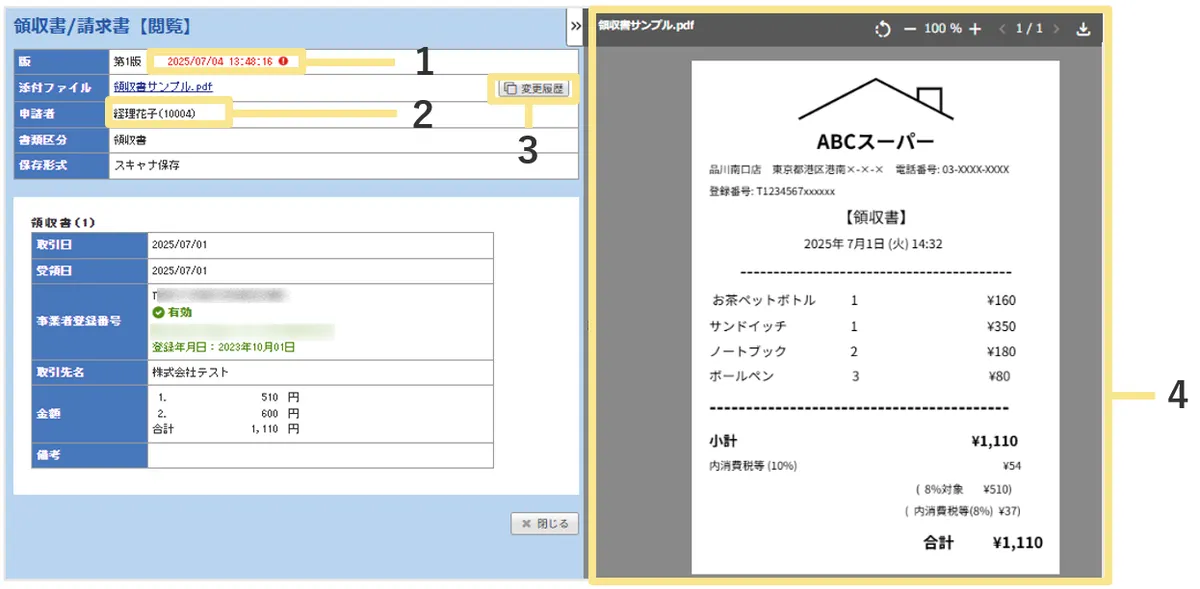
Task: Click the 領収書/請求書【閲覧】 page title
Action: pyautogui.click(x=103, y=26)
